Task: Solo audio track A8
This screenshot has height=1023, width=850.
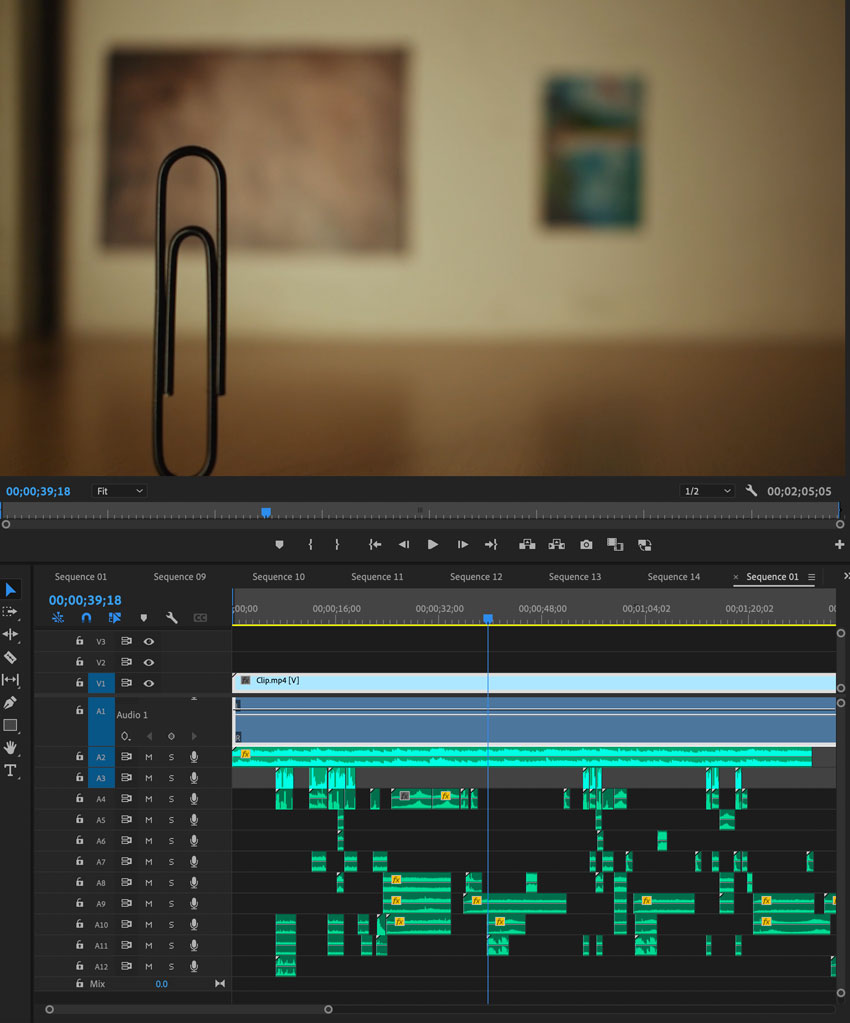Action: 171,883
